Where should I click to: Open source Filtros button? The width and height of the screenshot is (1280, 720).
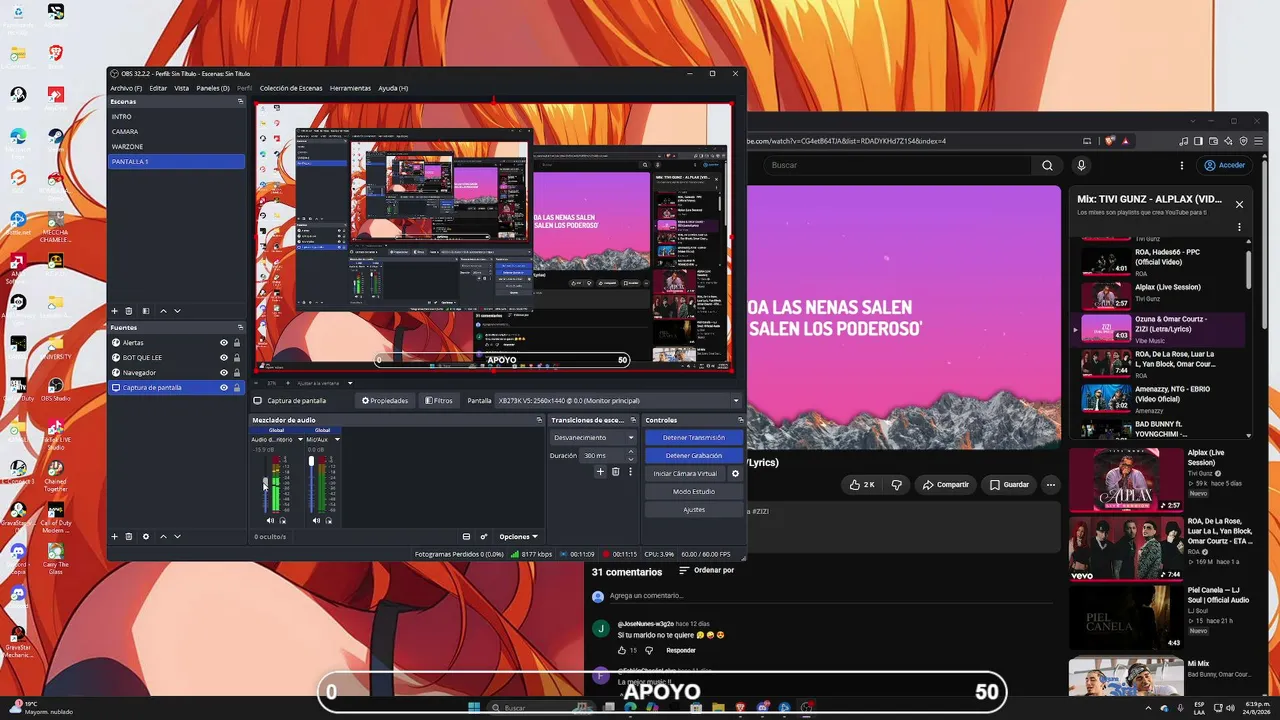click(x=439, y=401)
